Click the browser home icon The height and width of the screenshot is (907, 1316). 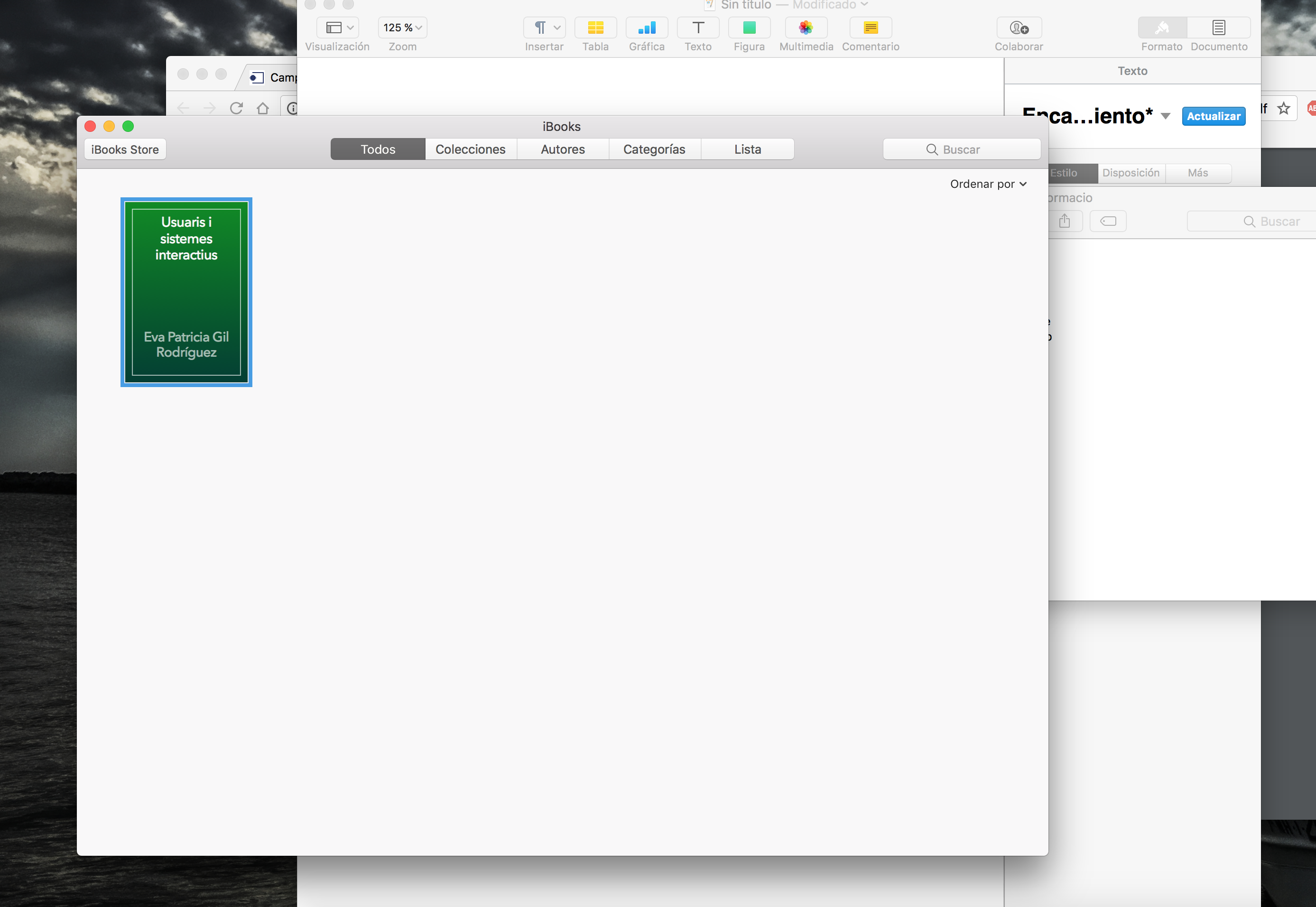coord(262,108)
